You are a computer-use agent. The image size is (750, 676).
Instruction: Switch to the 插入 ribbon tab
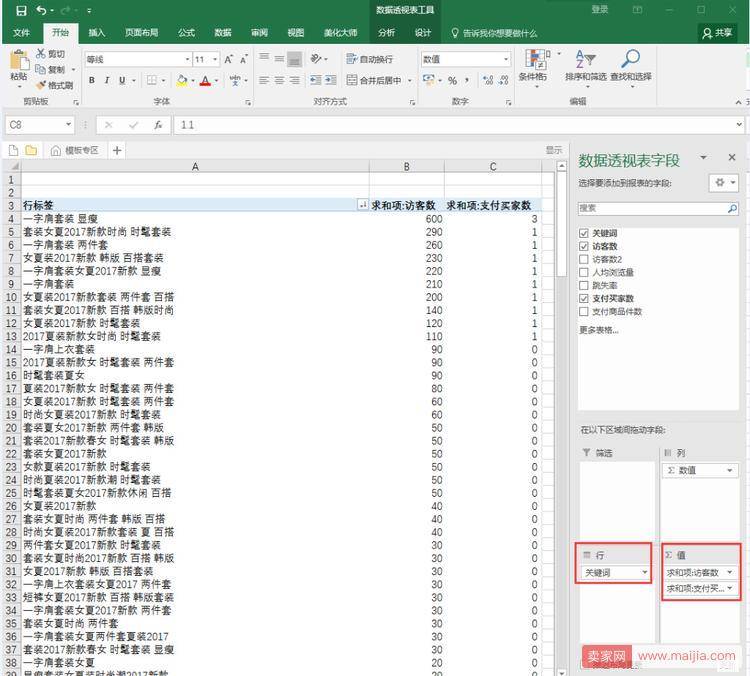[97, 33]
